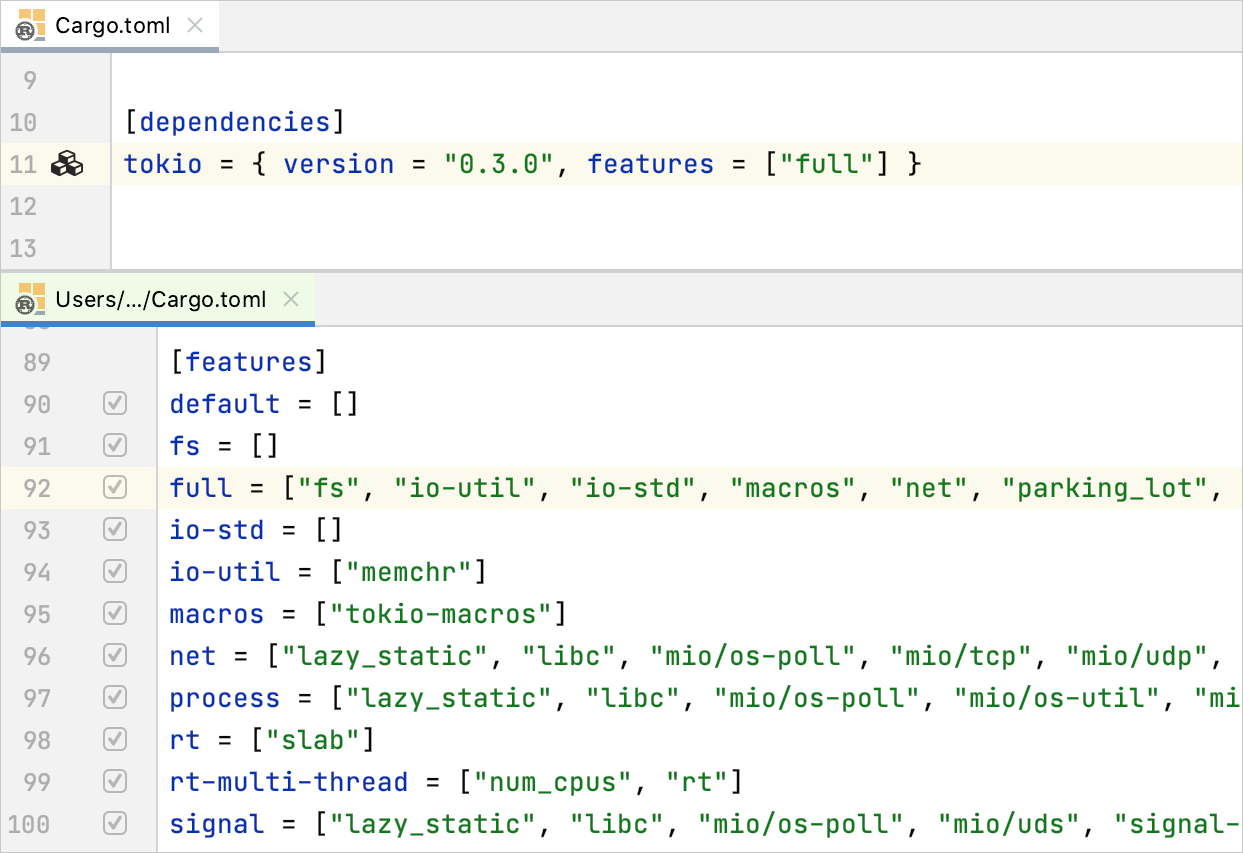Screen dimensions: 1243x853
Task: Toggle the macros feature checkbox on line 95
Action: tap(115, 614)
